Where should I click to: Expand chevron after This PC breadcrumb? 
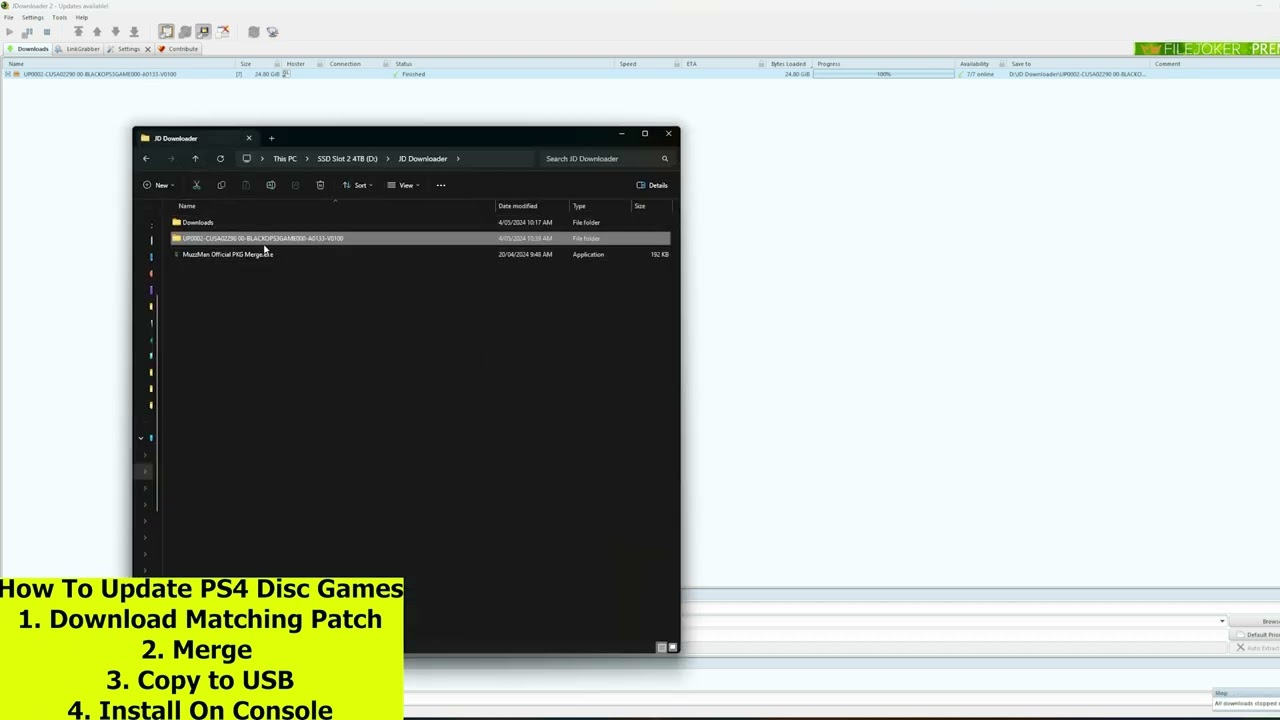pos(307,159)
